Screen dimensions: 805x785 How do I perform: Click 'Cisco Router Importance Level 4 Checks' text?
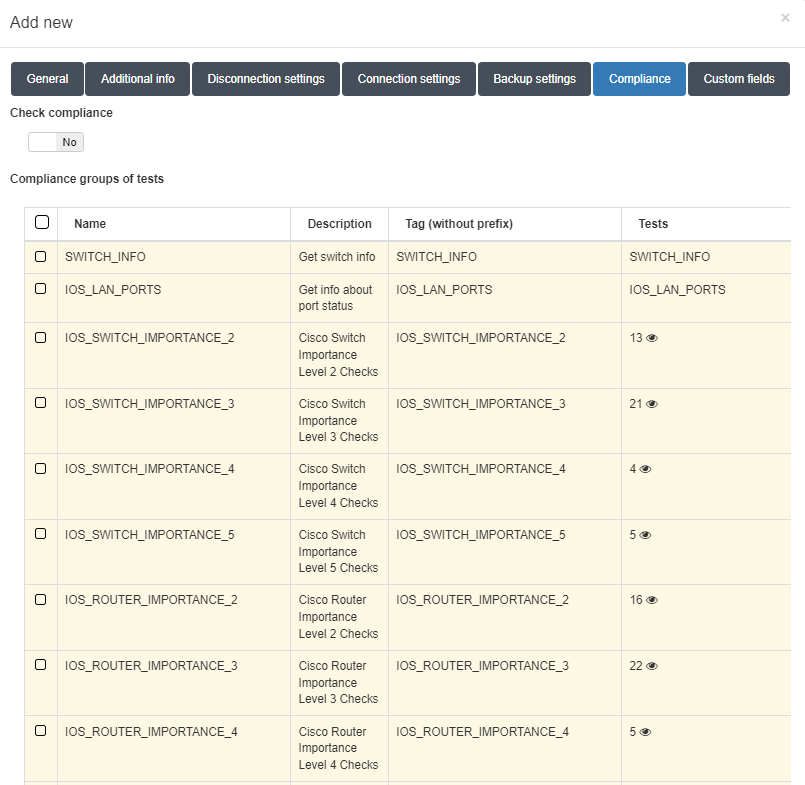(x=338, y=748)
